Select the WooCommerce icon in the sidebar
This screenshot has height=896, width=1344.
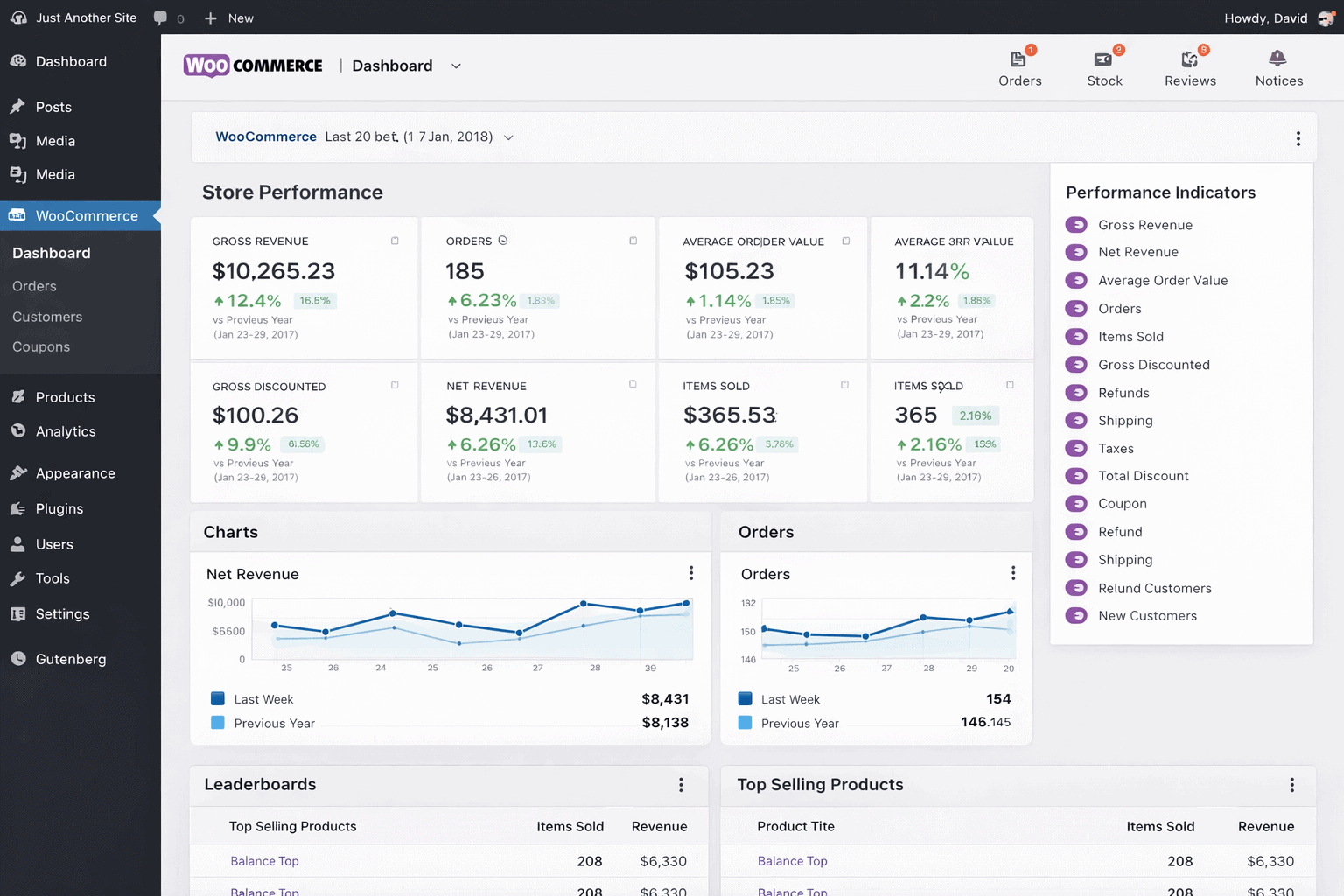(x=17, y=215)
